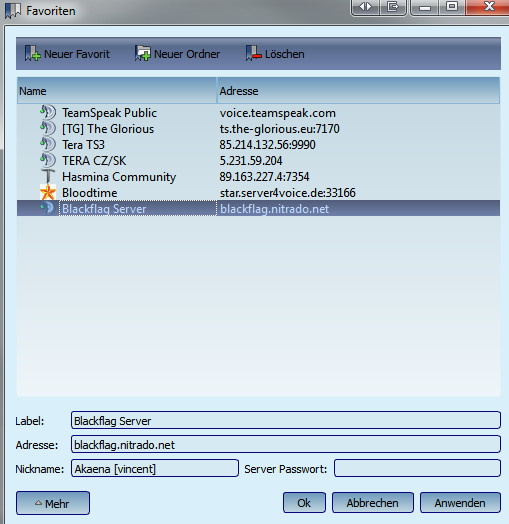Create a folder via Neuer Ordner
Image resolution: width=509 pixels, height=524 pixels.
(x=177, y=54)
